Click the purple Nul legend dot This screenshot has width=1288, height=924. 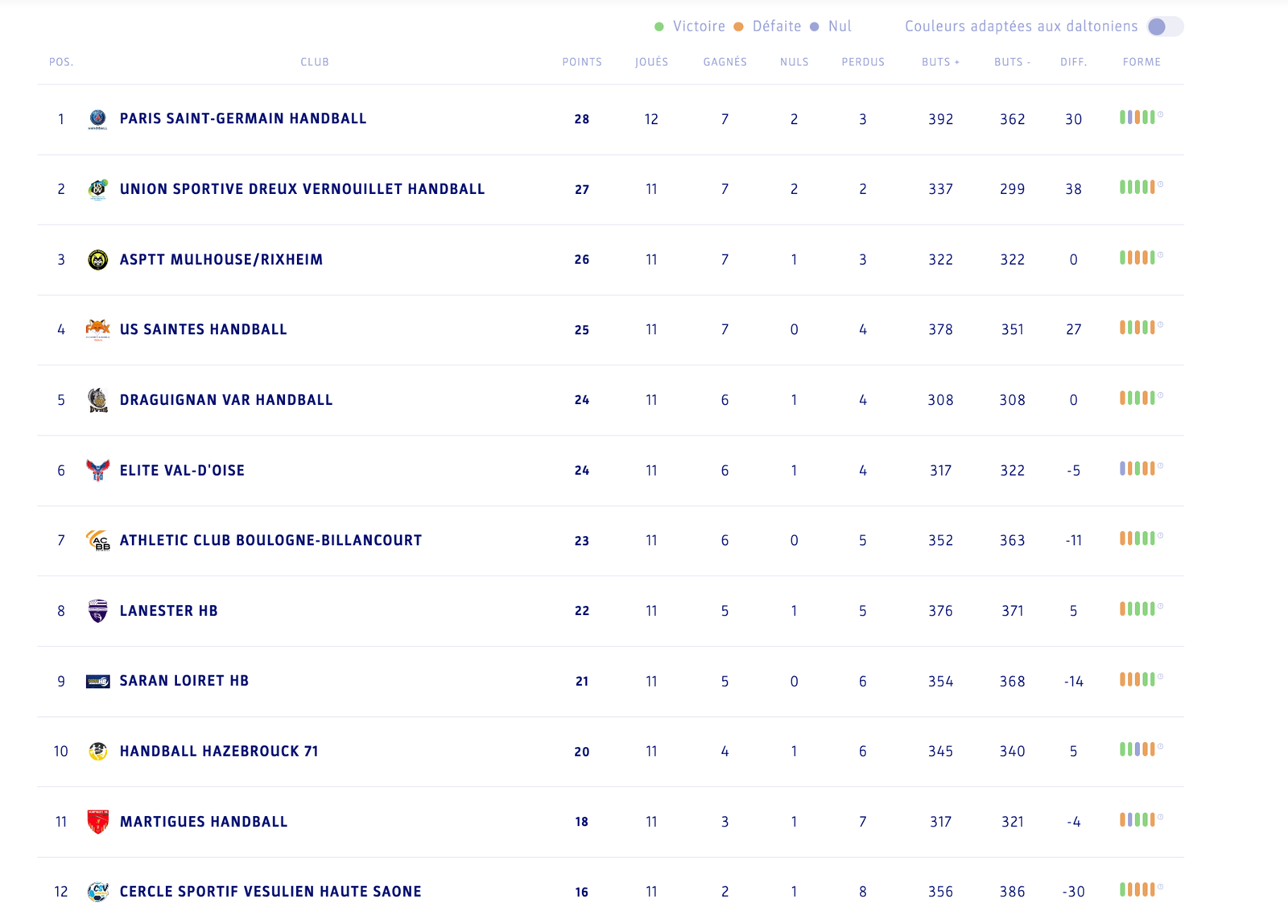click(x=815, y=27)
